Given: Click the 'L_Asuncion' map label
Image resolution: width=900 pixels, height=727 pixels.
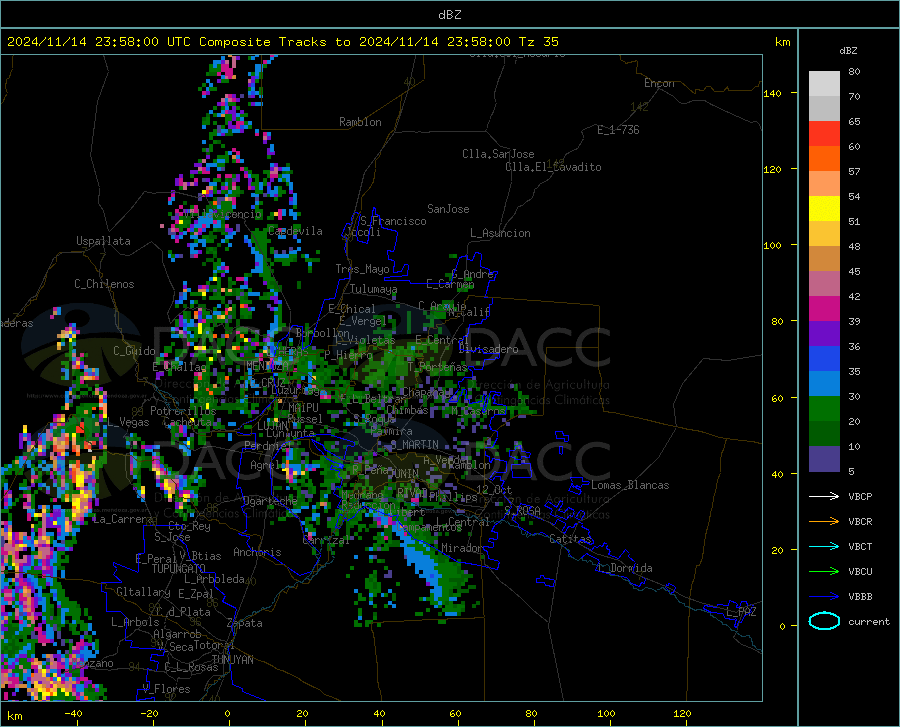Looking at the screenshot, I should point(500,233).
